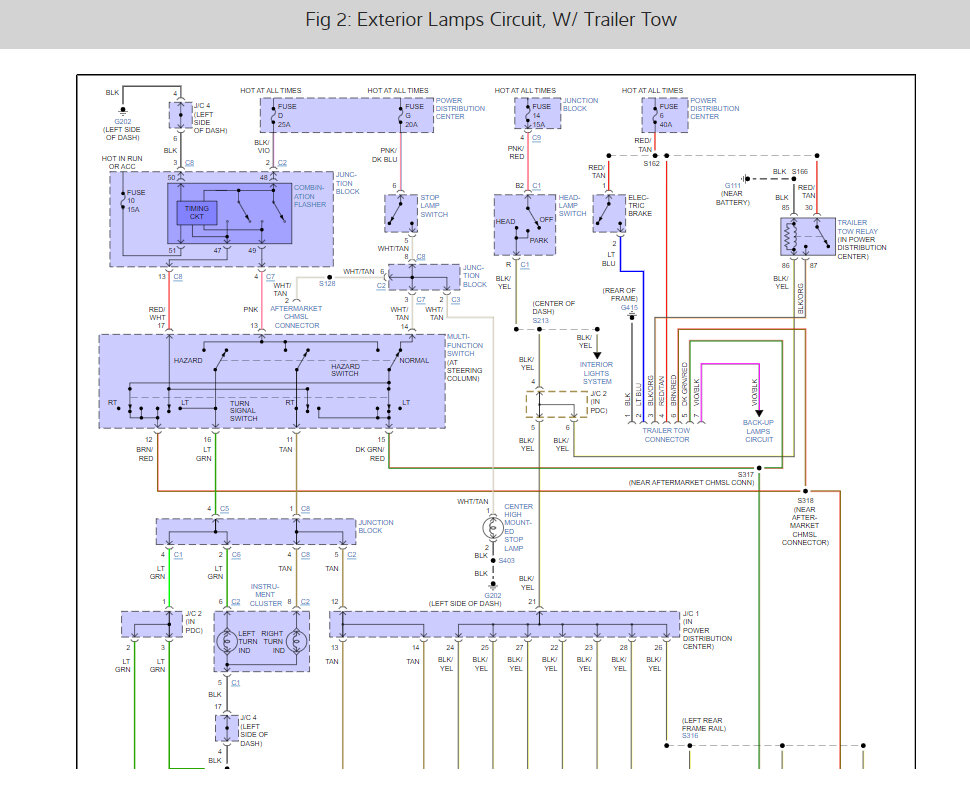Open the Stop Lamp Switch link
The image size is (970, 794).
tap(434, 206)
